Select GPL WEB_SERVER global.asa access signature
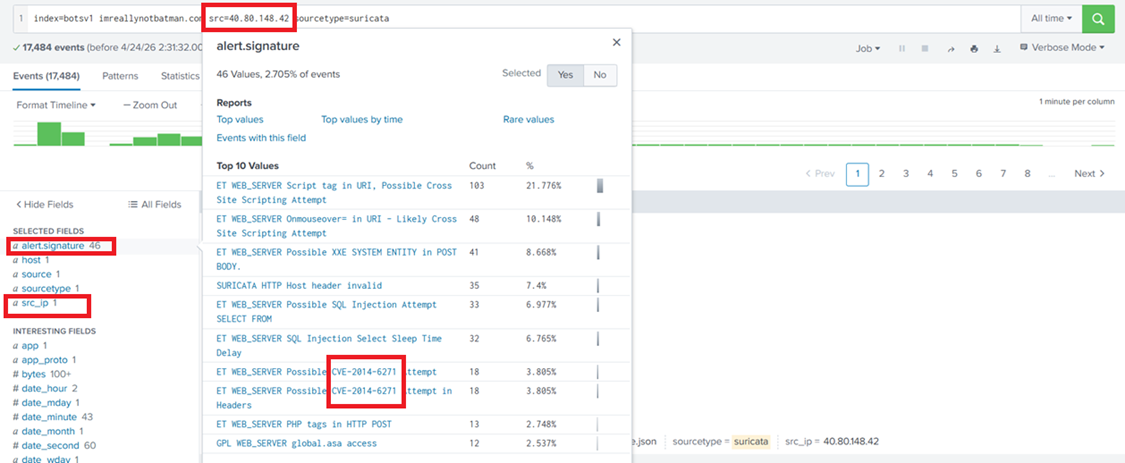This screenshot has width=1125, height=463. click(x=296, y=444)
